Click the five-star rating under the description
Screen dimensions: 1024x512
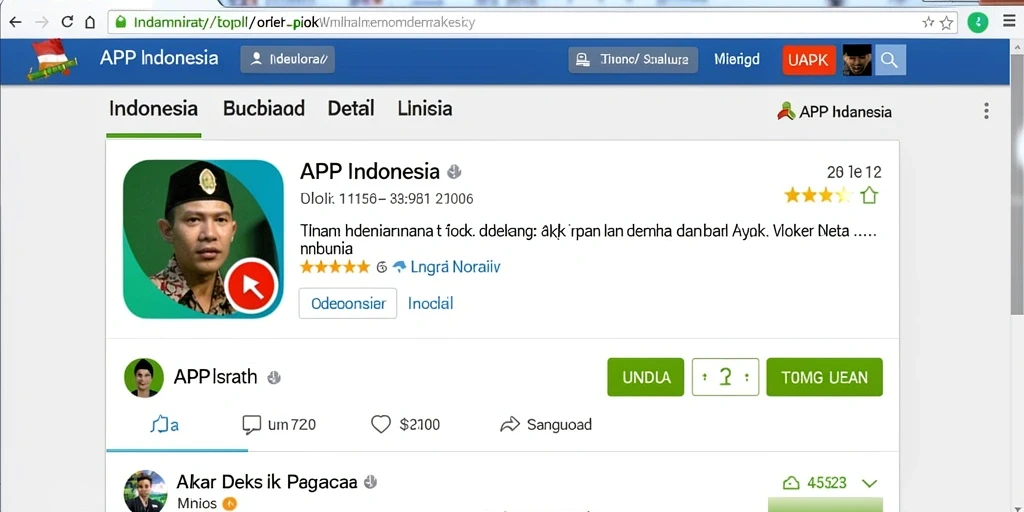335,266
